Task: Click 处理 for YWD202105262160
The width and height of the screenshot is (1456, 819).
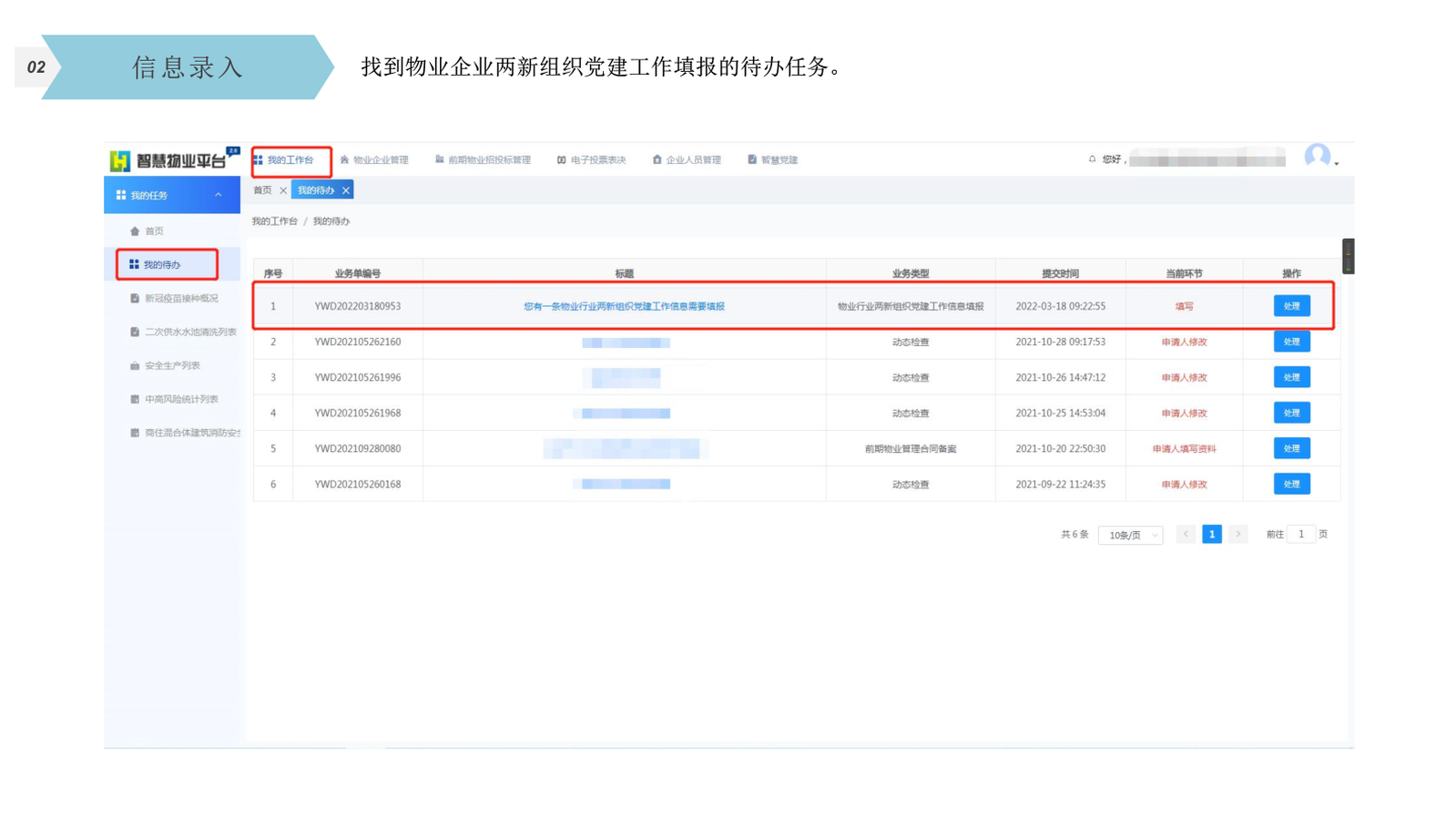Action: pyautogui.click(x=1291, y=342)
